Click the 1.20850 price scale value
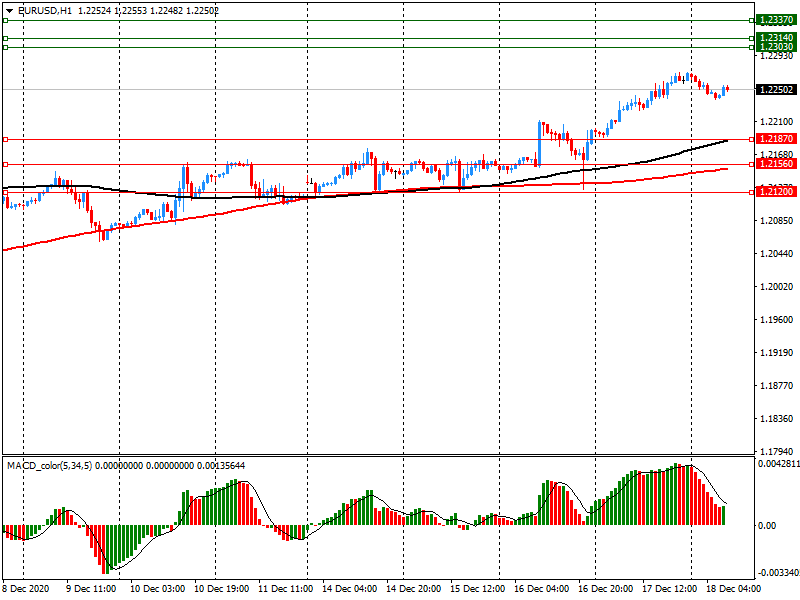The image size is (800, 600). [777, 221]
